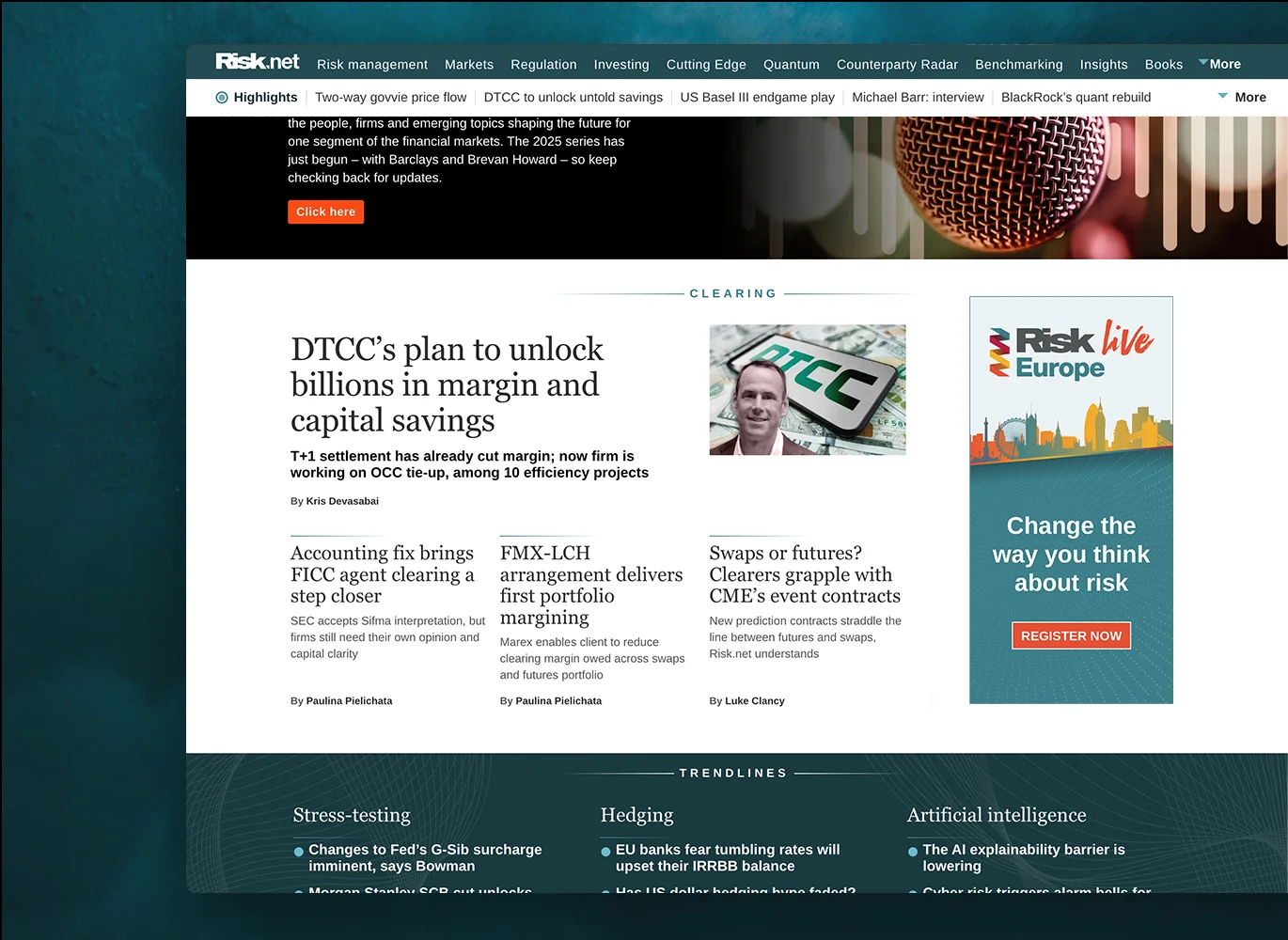Click the REGISTER NOW button
This screenshot has height=940, width=1288.
tap(1071, 635)
